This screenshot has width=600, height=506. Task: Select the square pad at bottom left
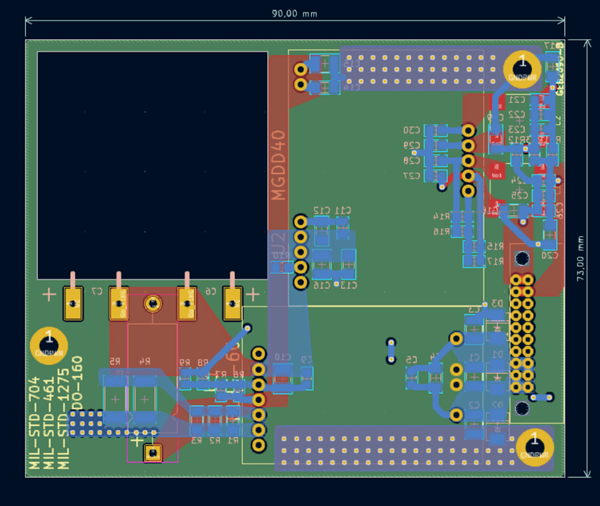pos(153,453)
